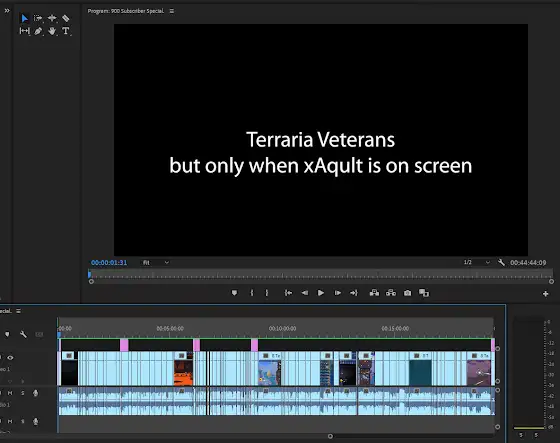560x443 pixels.
Task: Click the Audio 1 waveform clip
Action: 277,401
